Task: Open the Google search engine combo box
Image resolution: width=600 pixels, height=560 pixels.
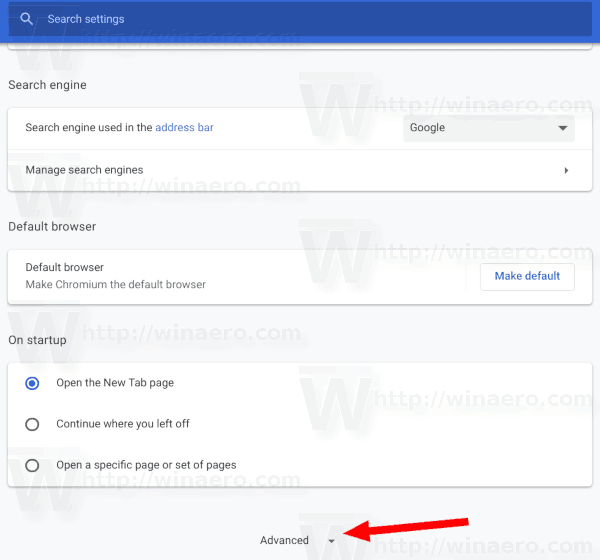Action: [488, 128]
